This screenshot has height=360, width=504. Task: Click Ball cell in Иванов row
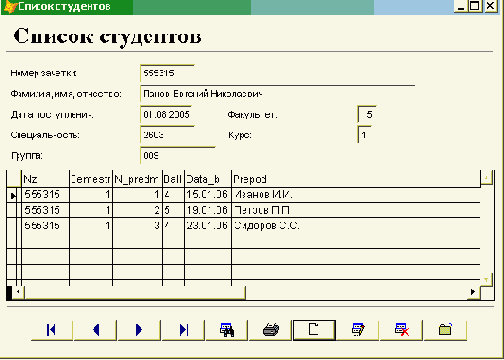coord(174,195)
